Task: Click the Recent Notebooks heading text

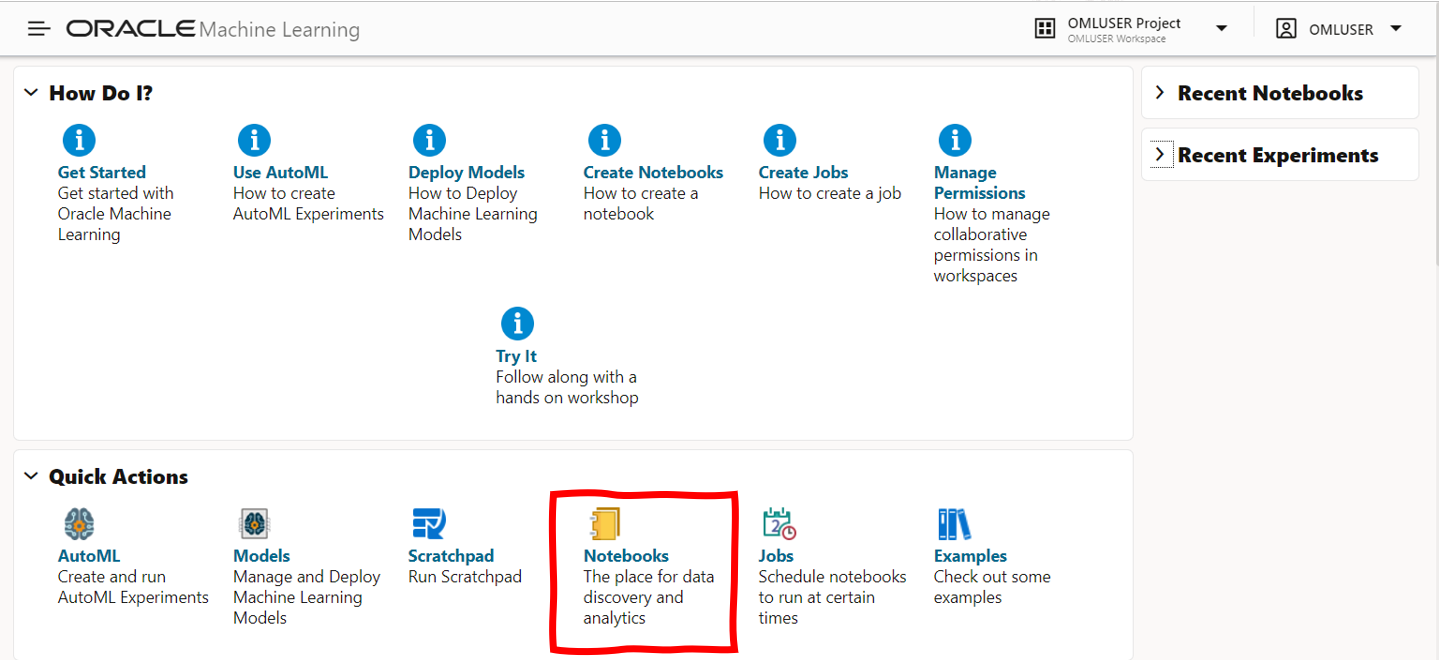Action: (1270, 93)
